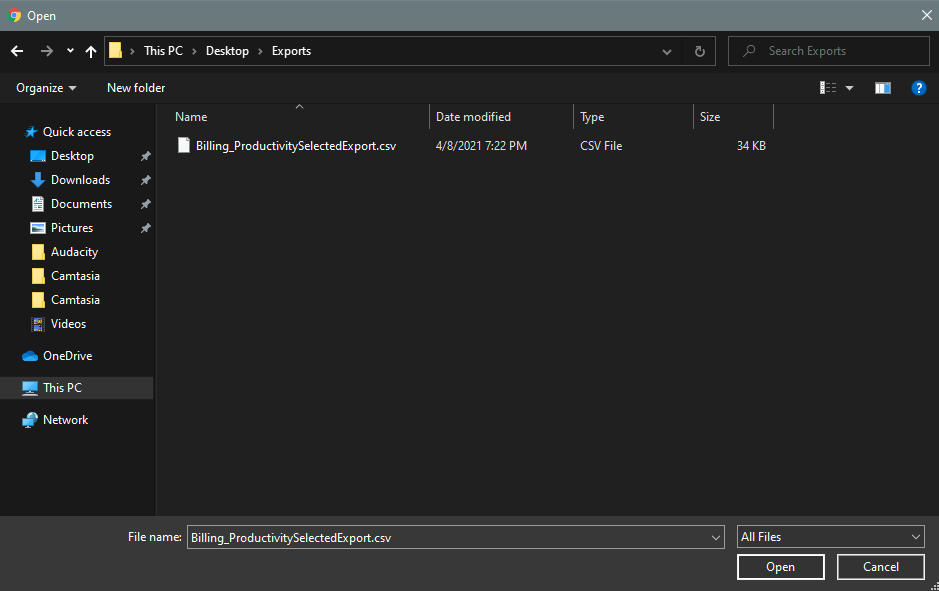Screen dimensions: 939x591
Task: Select OneDrive in the navigation pane
Action: 67,356
